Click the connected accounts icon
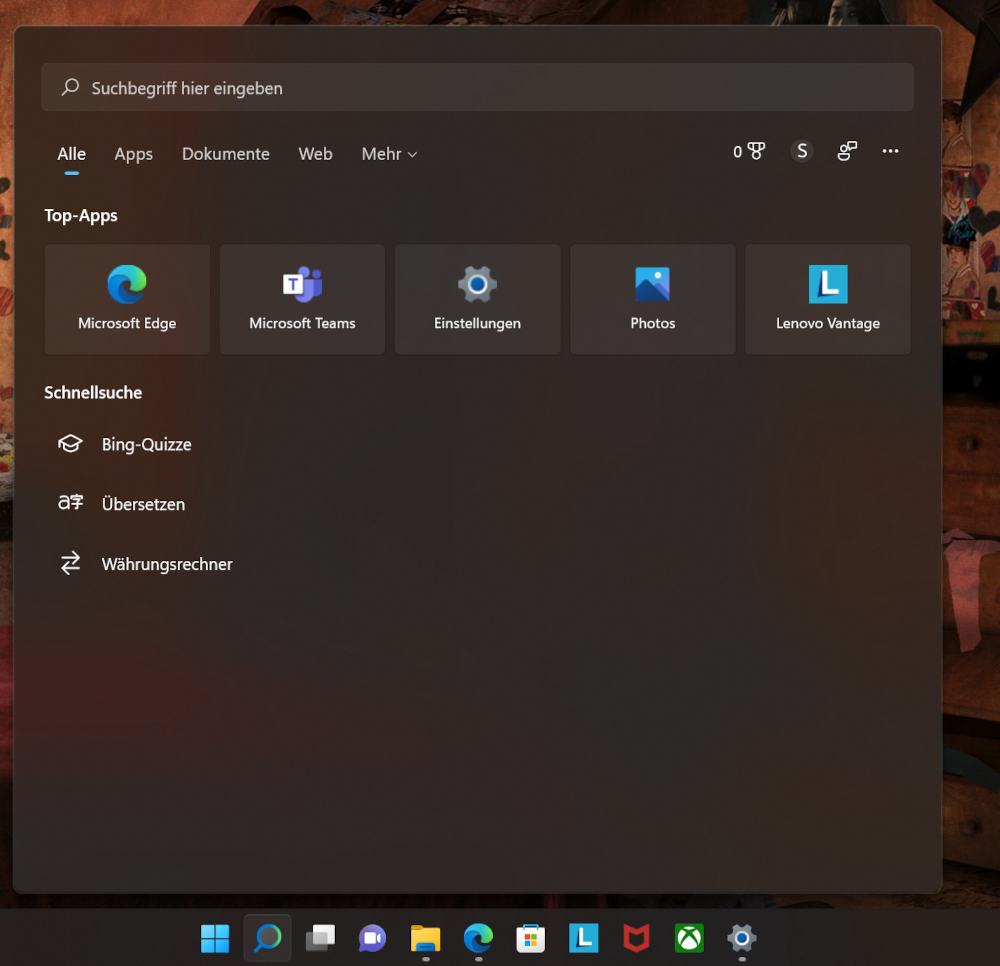Screen dimensions: 1000x966 tap(847, 151)
